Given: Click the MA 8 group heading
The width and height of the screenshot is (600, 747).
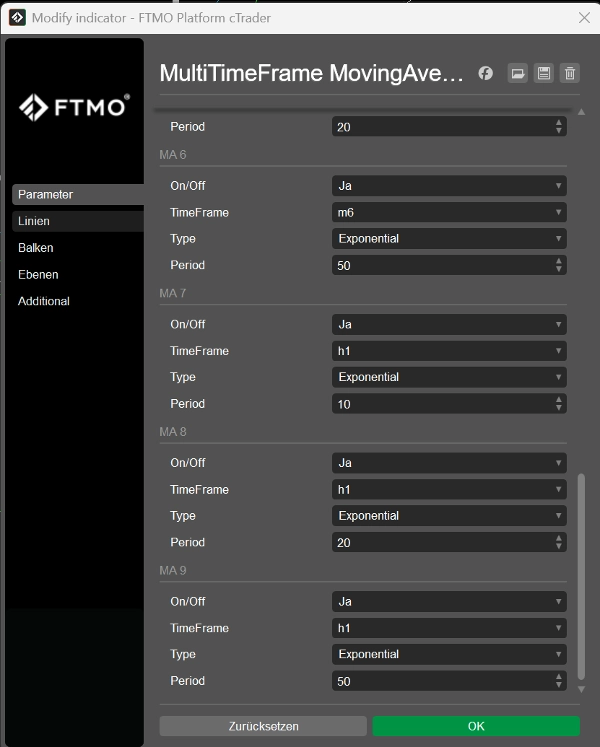Looking at the screenshot, I should [x=173, y=432].
